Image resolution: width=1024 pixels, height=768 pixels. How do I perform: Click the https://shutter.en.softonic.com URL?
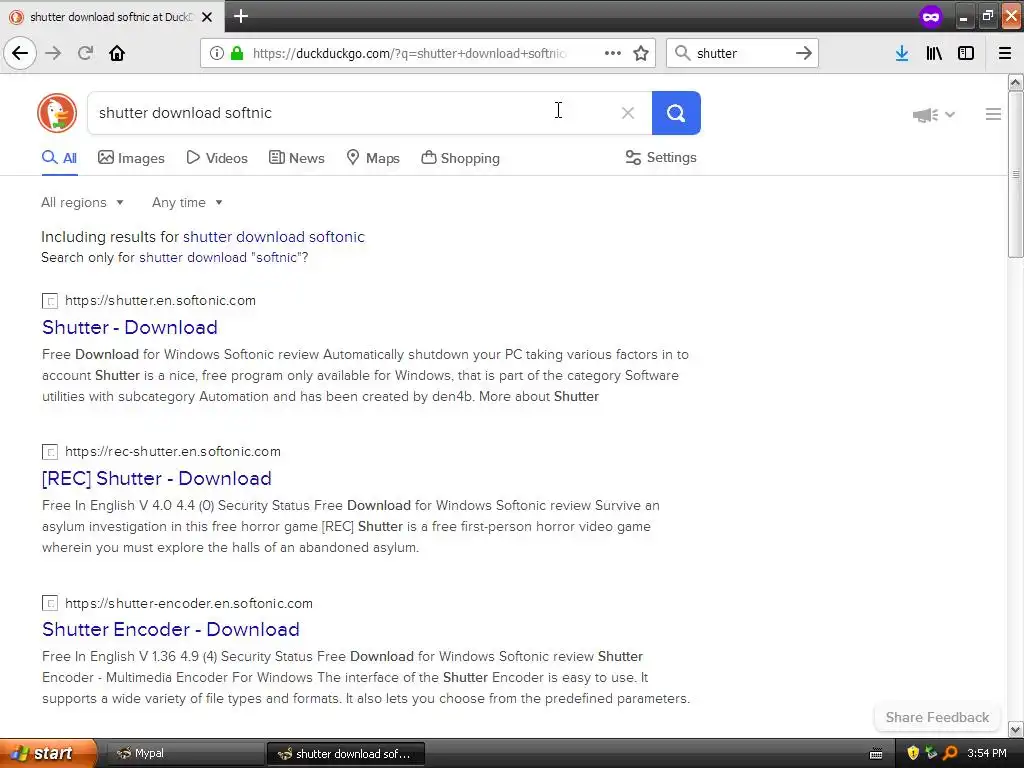click(161, 300)
